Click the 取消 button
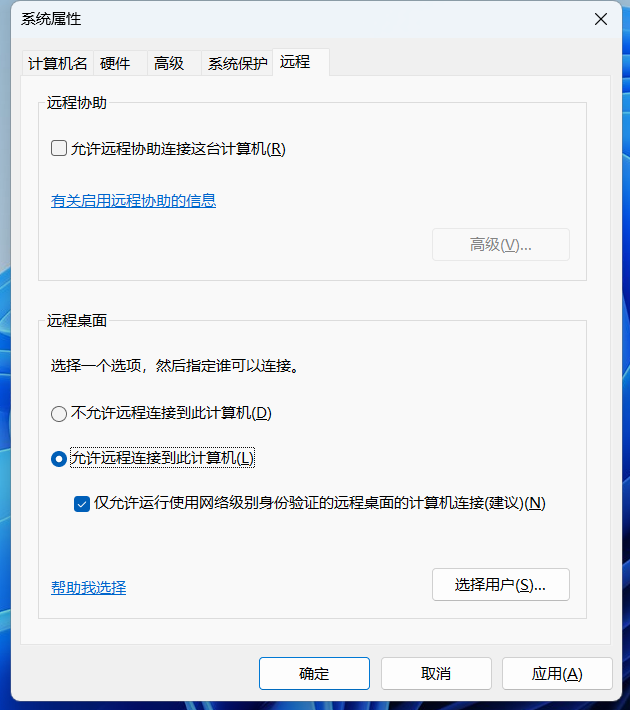 pos(436,673)
